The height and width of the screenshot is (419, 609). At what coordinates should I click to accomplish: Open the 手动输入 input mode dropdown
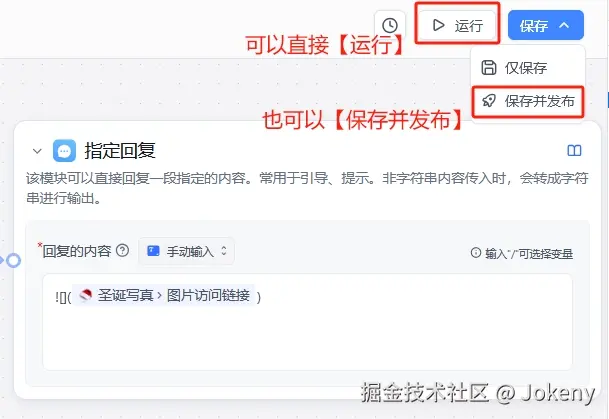point(186,251)
